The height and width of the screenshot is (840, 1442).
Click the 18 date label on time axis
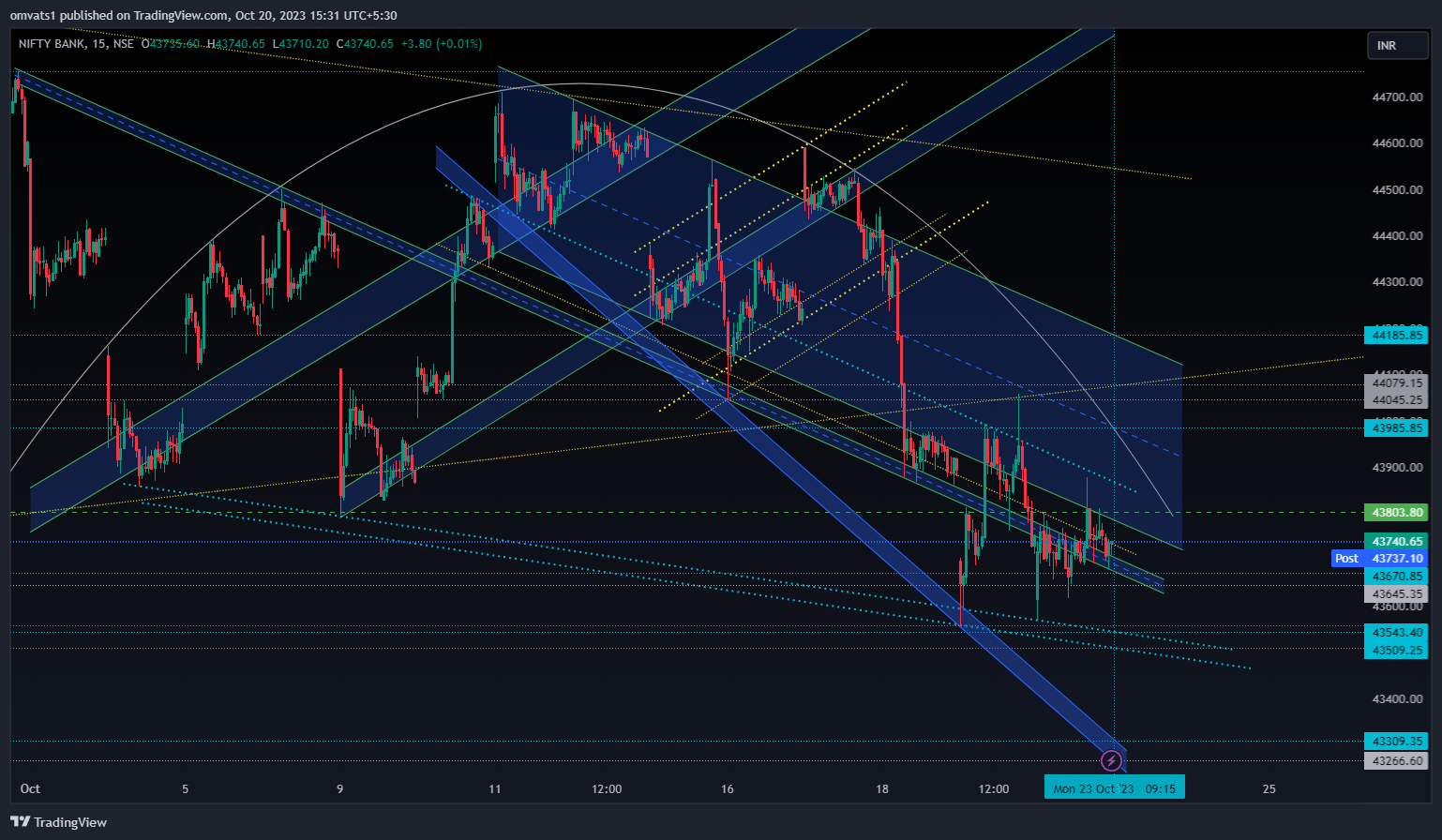881,788
